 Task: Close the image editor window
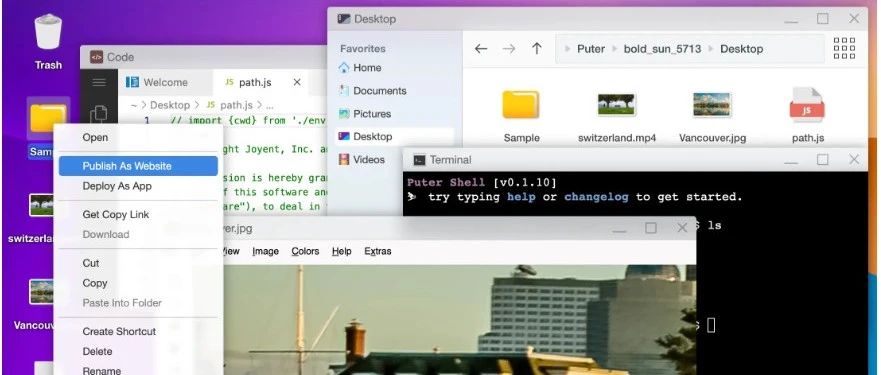click(x=682, y=228)
